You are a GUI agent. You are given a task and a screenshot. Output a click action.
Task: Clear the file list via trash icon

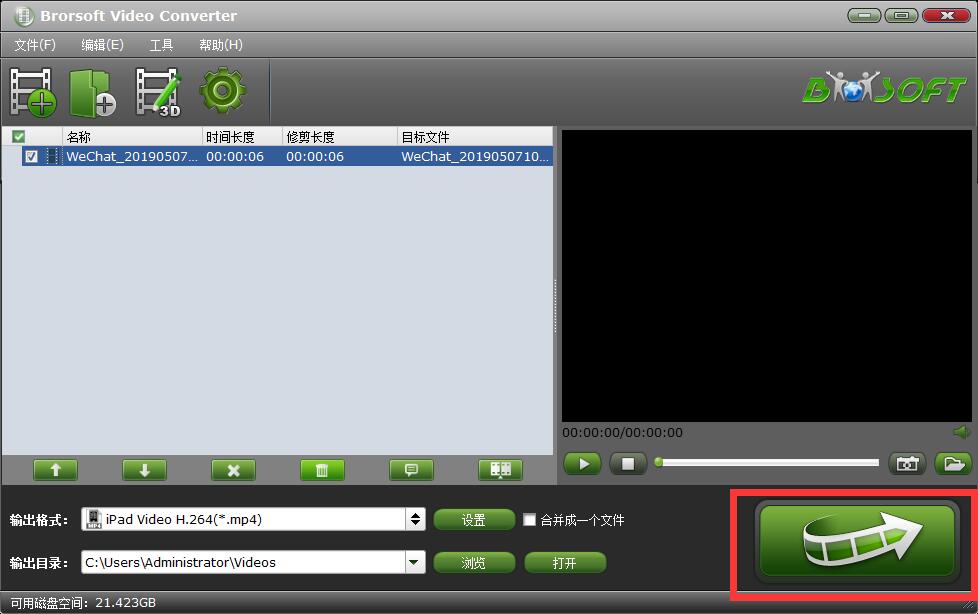322,469
